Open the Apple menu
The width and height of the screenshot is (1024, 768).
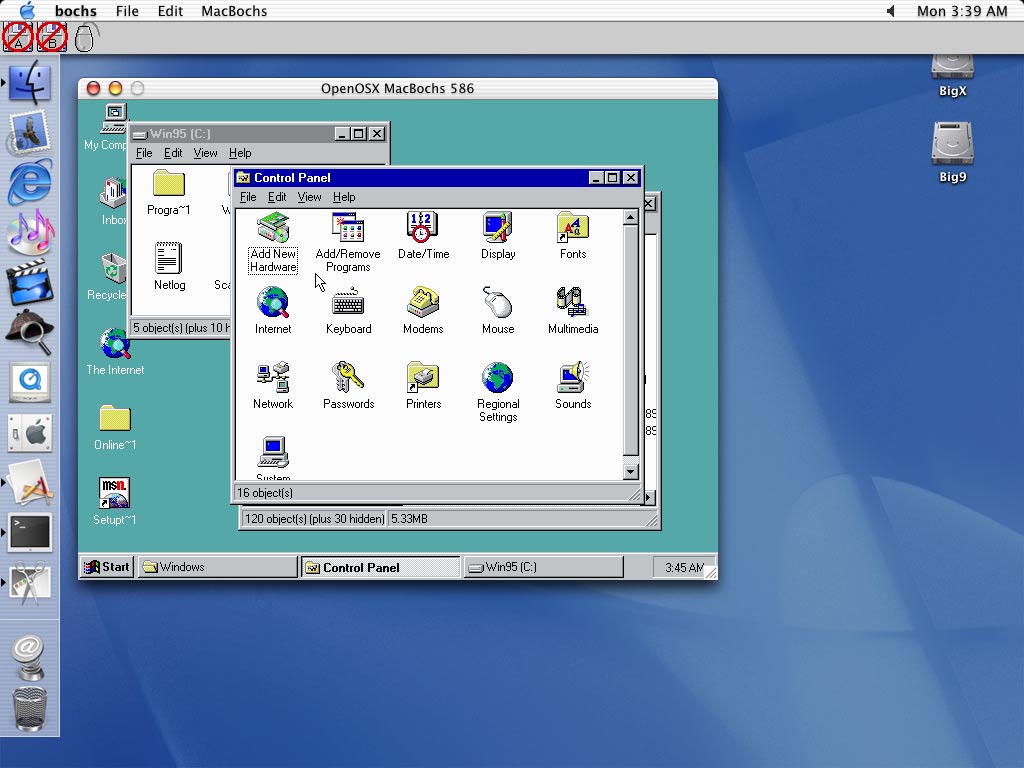[x=27, y=10]
